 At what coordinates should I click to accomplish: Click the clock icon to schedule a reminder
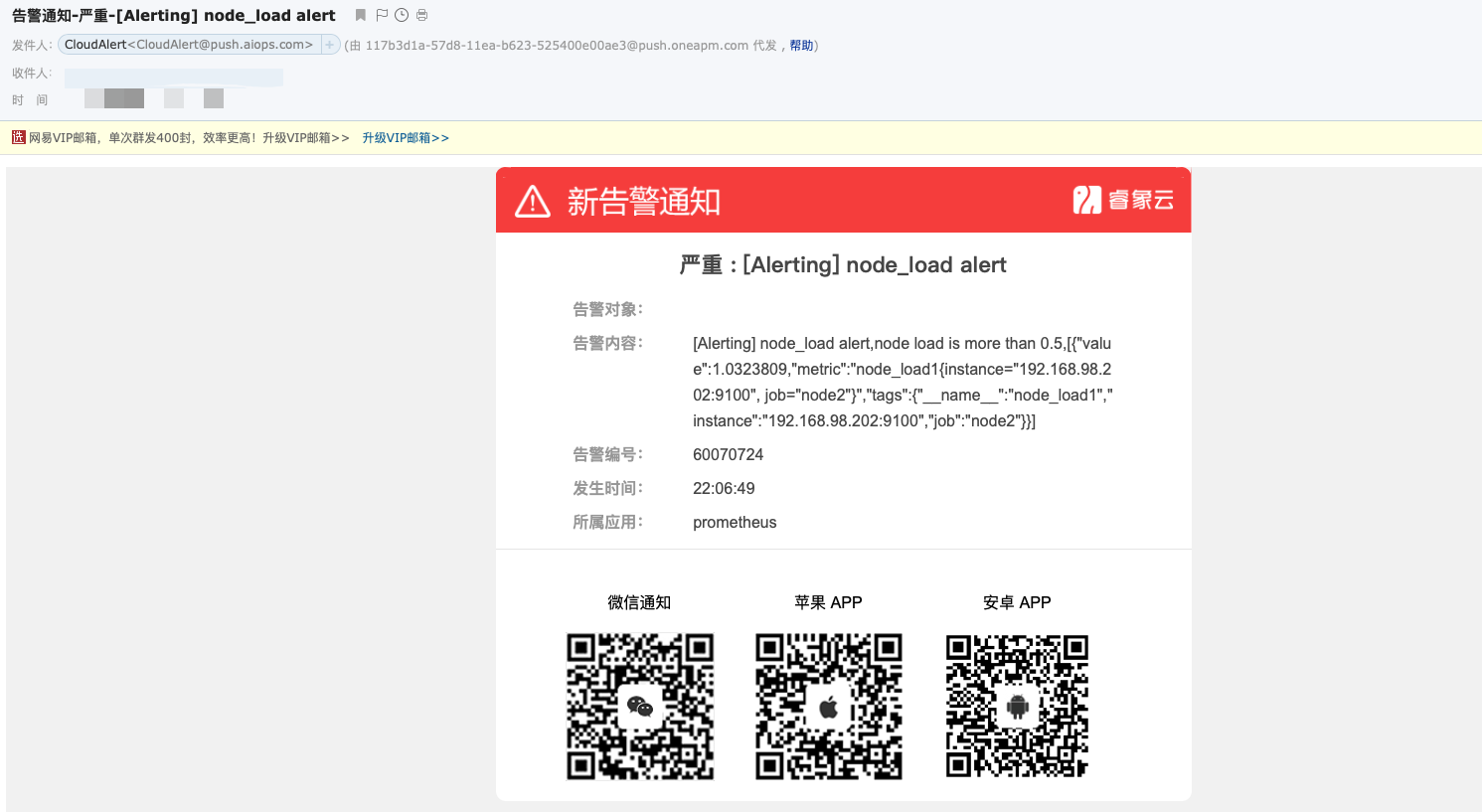(404, 15)
